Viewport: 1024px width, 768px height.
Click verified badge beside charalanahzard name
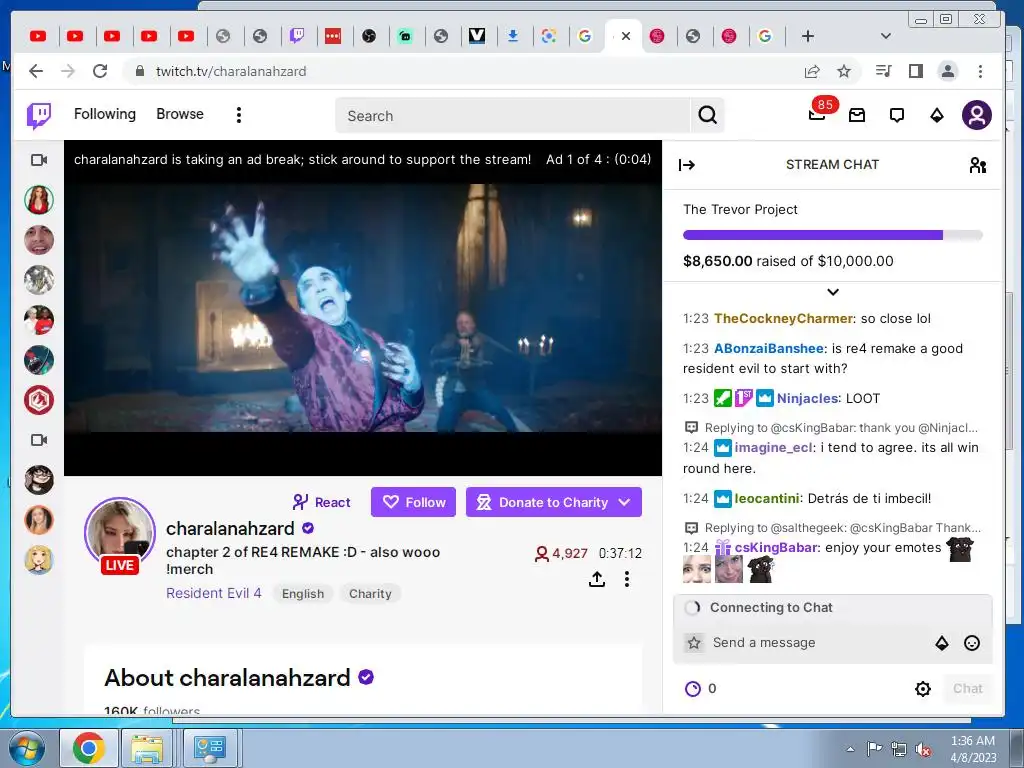click(308, 528)
